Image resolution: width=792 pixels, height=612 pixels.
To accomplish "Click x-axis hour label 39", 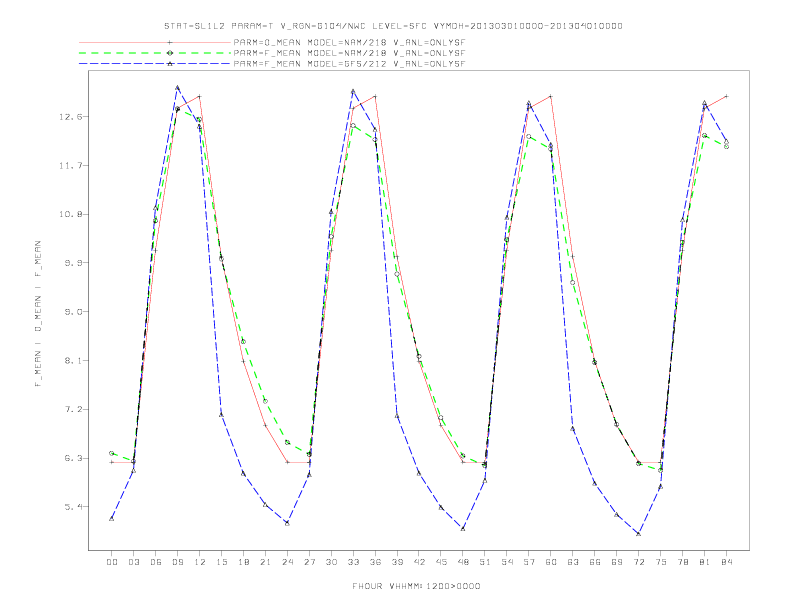I will [x=397, y=562].
